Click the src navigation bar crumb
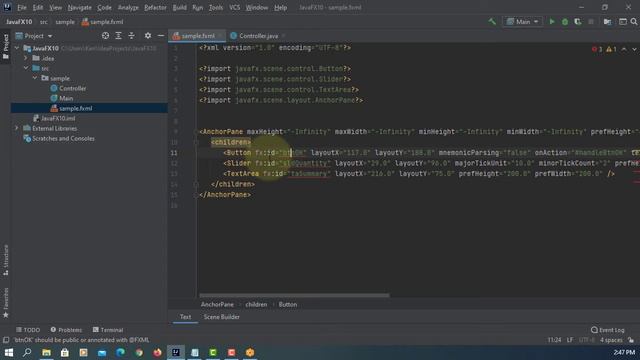Viewport: 640px width, 360px height. click(x=44, y=22)
